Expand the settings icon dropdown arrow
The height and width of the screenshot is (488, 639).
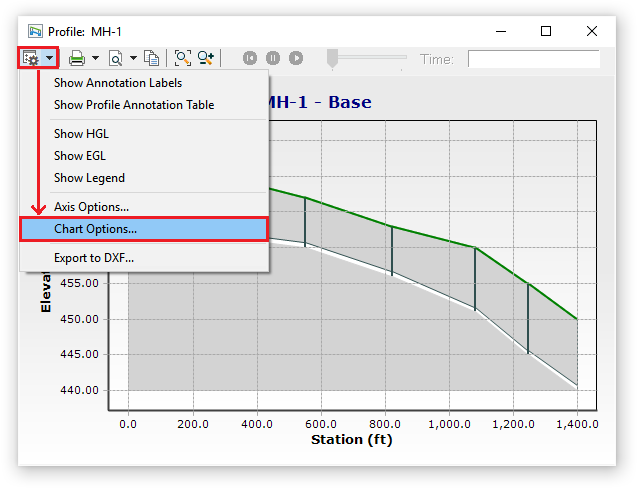pyautogui.click(x=49, y=59)
